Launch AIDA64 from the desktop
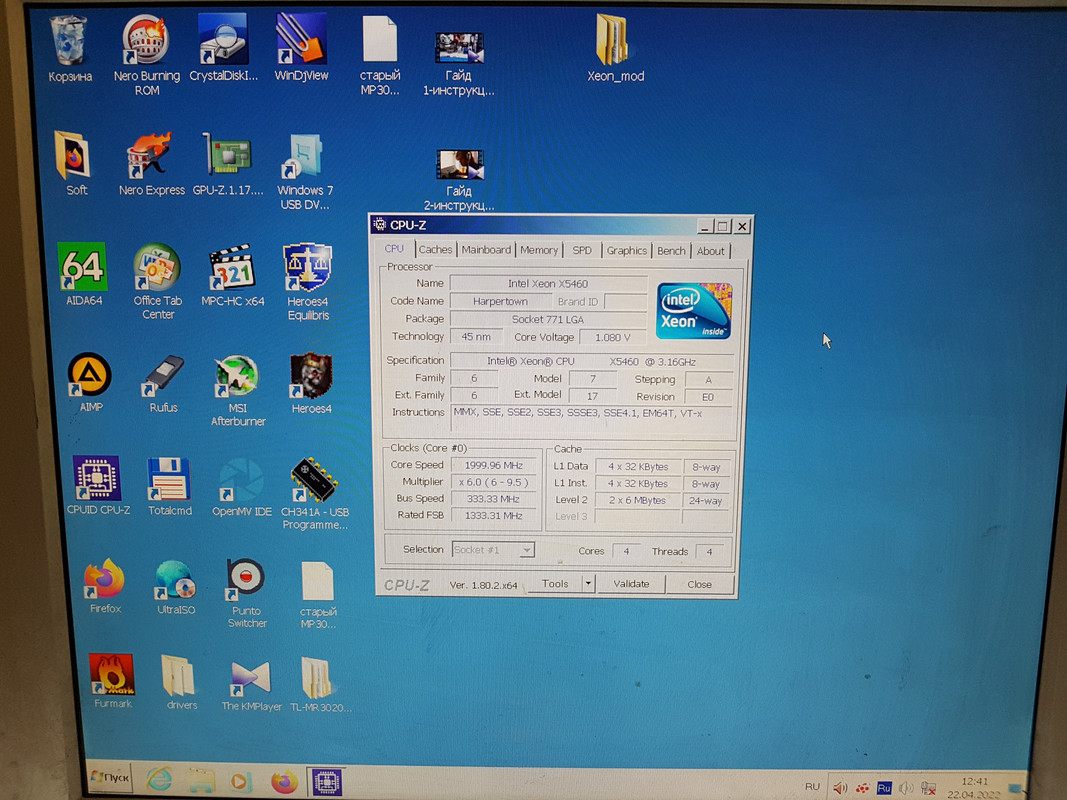 [83, 273]
